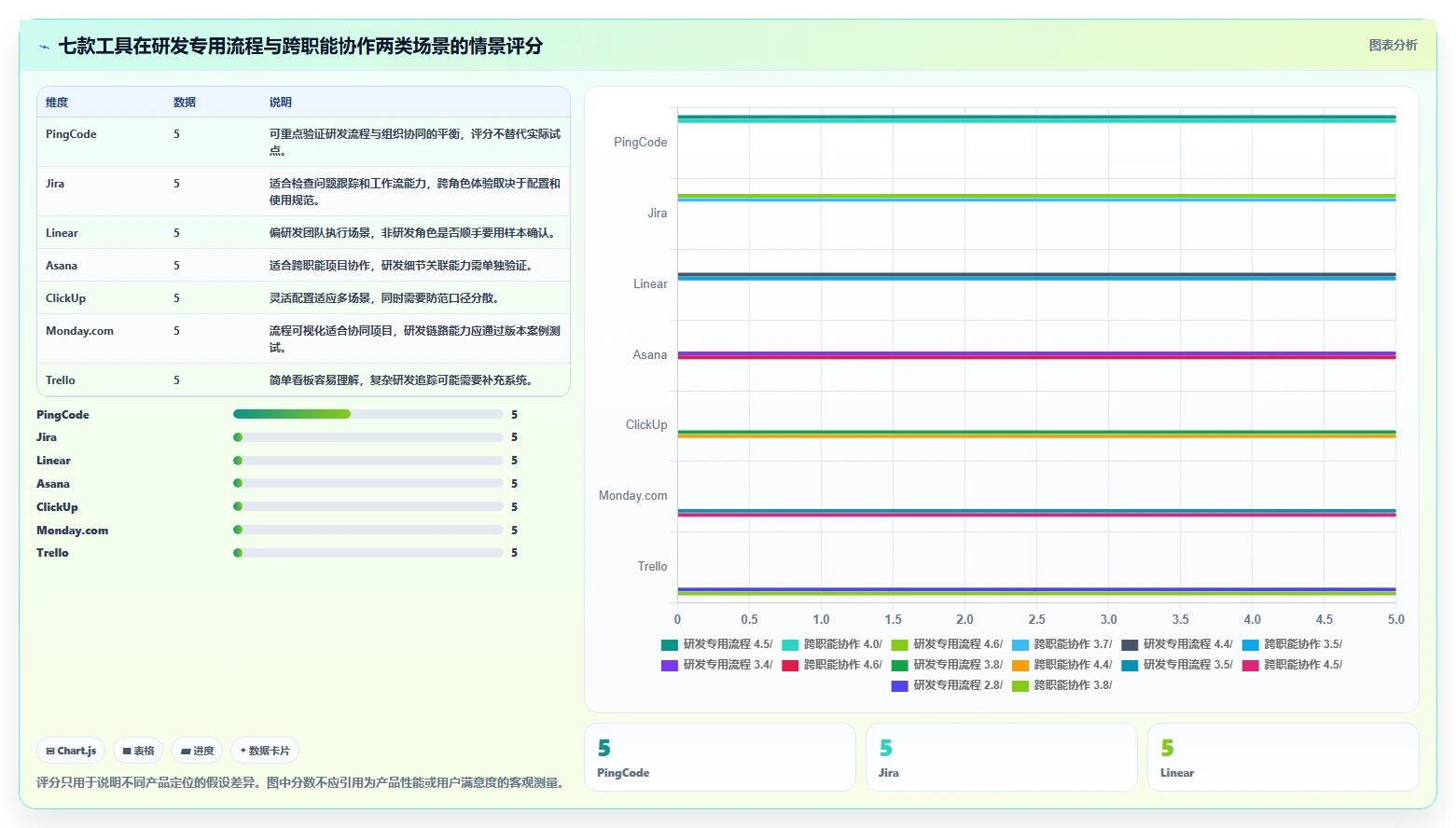1456x828 pixels.
Task: Select the 进度 tag chip
Action: click(x=197, y=751)
